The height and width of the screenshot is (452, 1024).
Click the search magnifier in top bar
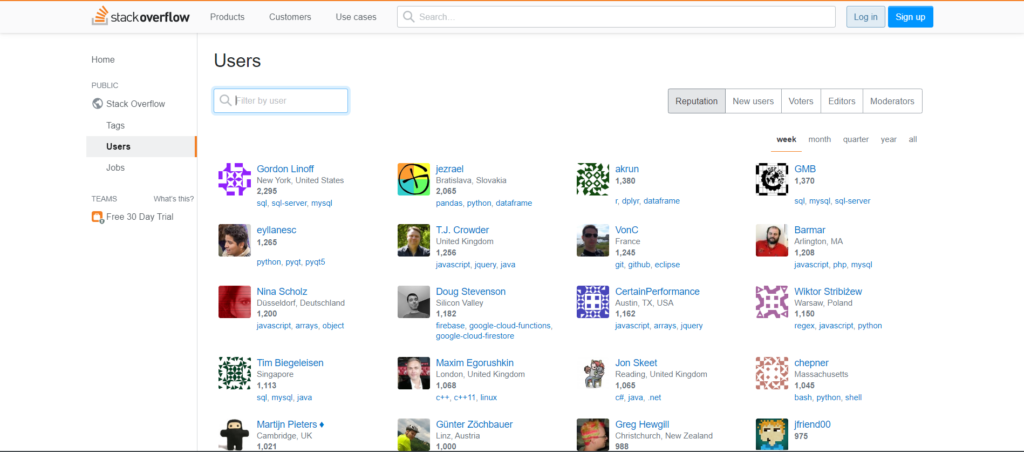tap(409, 17)
